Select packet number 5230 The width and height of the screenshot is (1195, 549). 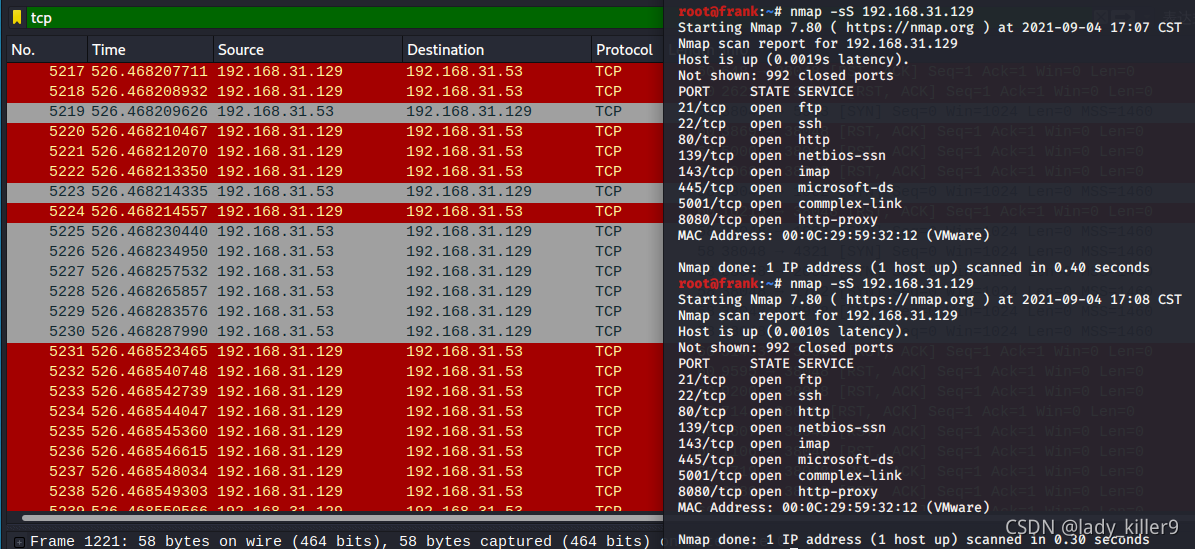tap(335, 332)
